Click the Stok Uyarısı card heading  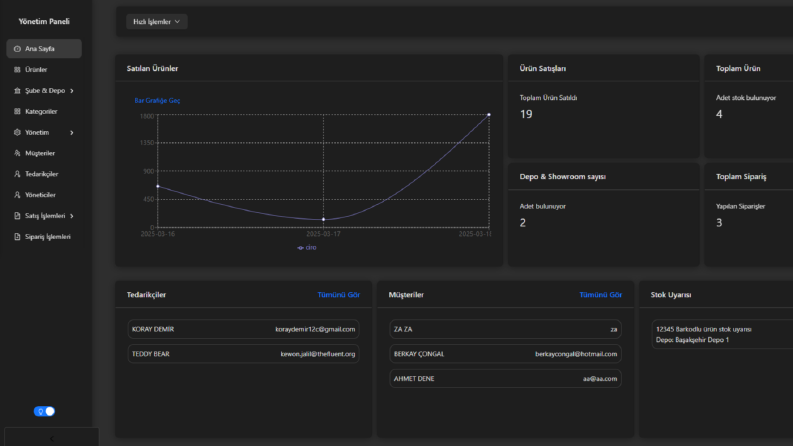671,295
